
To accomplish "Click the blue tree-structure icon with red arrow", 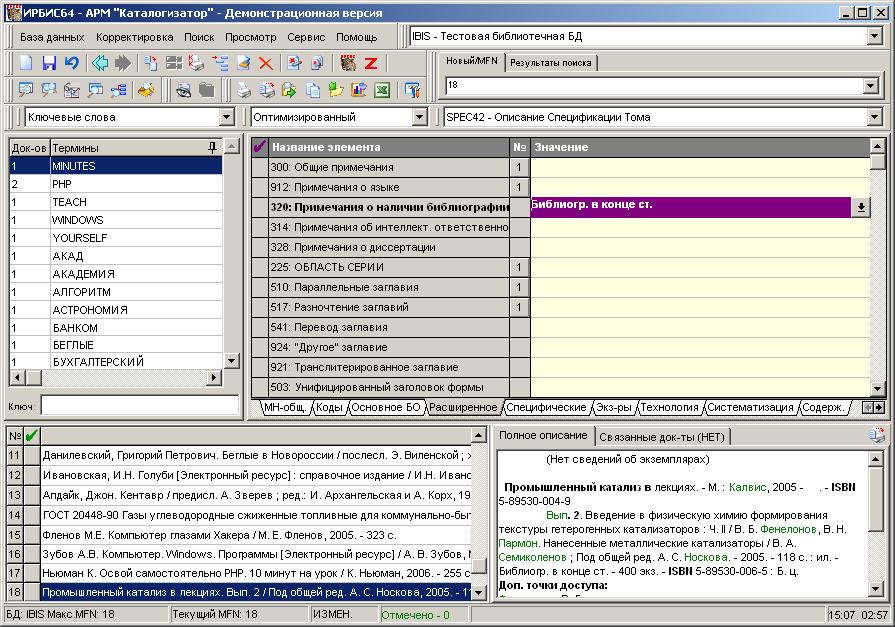I will click(220, 63).
